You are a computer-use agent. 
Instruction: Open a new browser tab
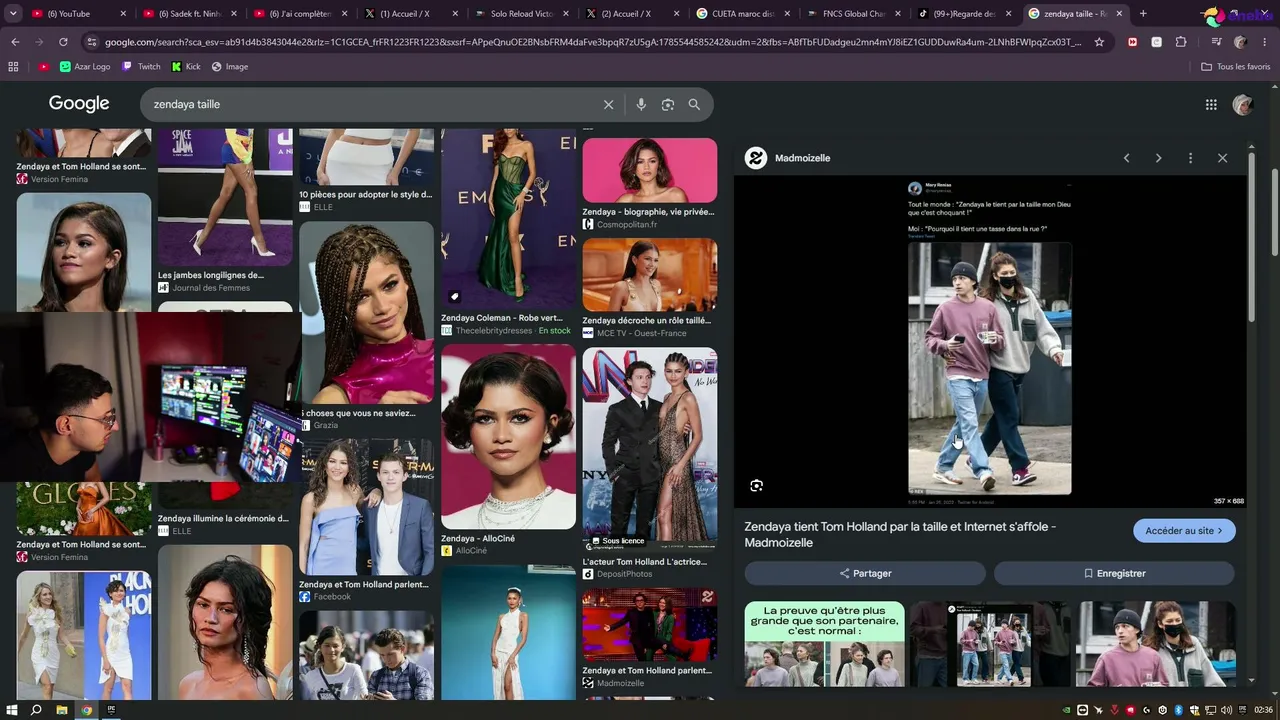coord(1143,14)
